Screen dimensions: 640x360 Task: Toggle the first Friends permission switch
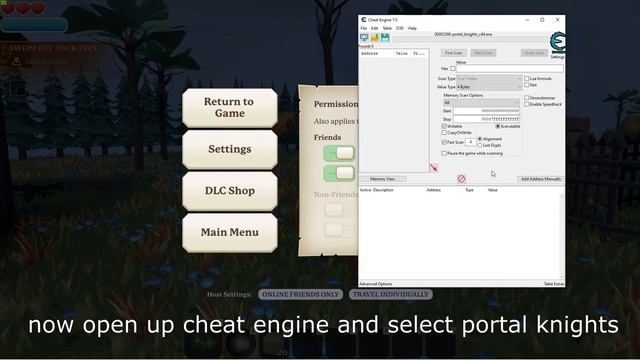click(339, 153)
